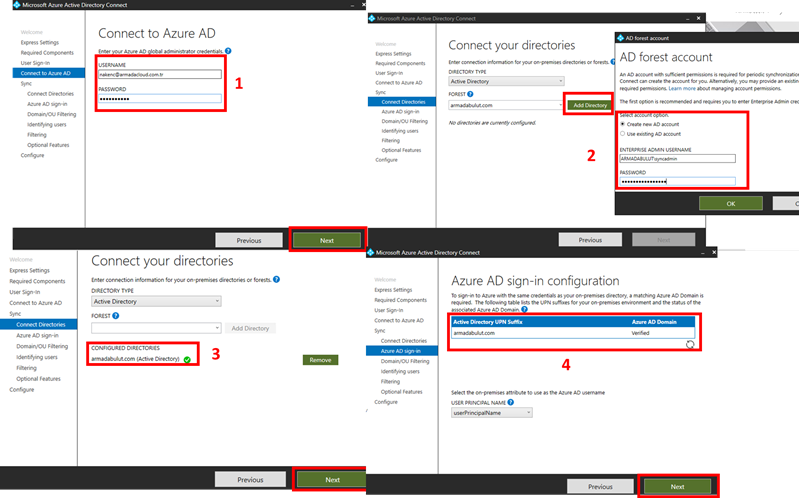Select Optional Features step on Connect to Azure AD window
799x498 pixels.
48,145
